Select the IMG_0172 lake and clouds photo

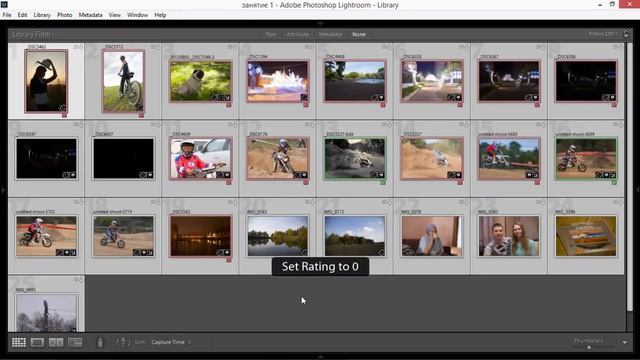(x=355, y=236)
